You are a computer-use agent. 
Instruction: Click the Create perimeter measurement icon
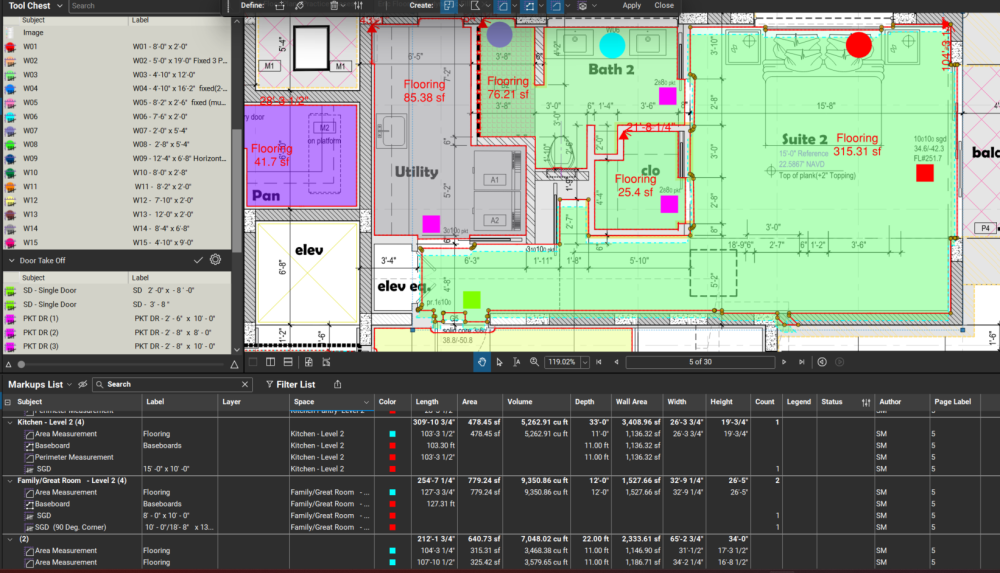click(x=529, y=6)
